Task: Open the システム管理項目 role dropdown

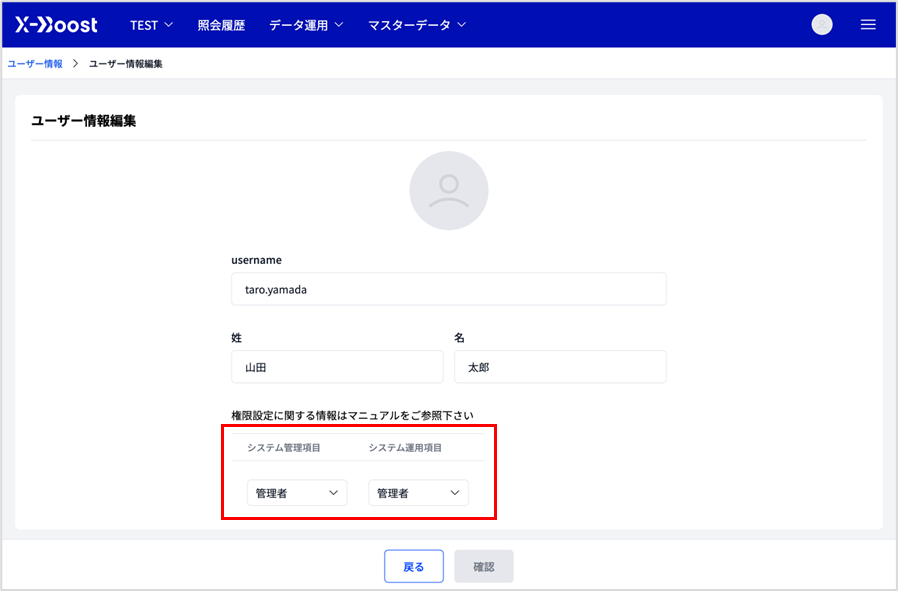Action: click(x=297, y=493)
